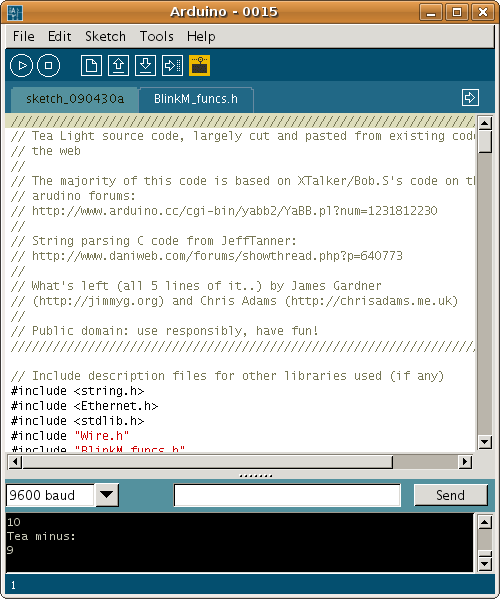The width and height of the screenshot is (500, 599).
Task: Click the arduino.cc forum URL comment line
Action: pos(224,211)
